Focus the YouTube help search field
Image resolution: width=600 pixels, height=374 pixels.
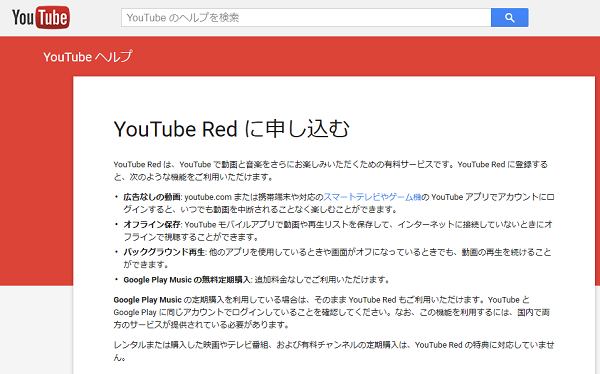click(x=306, y=18)
